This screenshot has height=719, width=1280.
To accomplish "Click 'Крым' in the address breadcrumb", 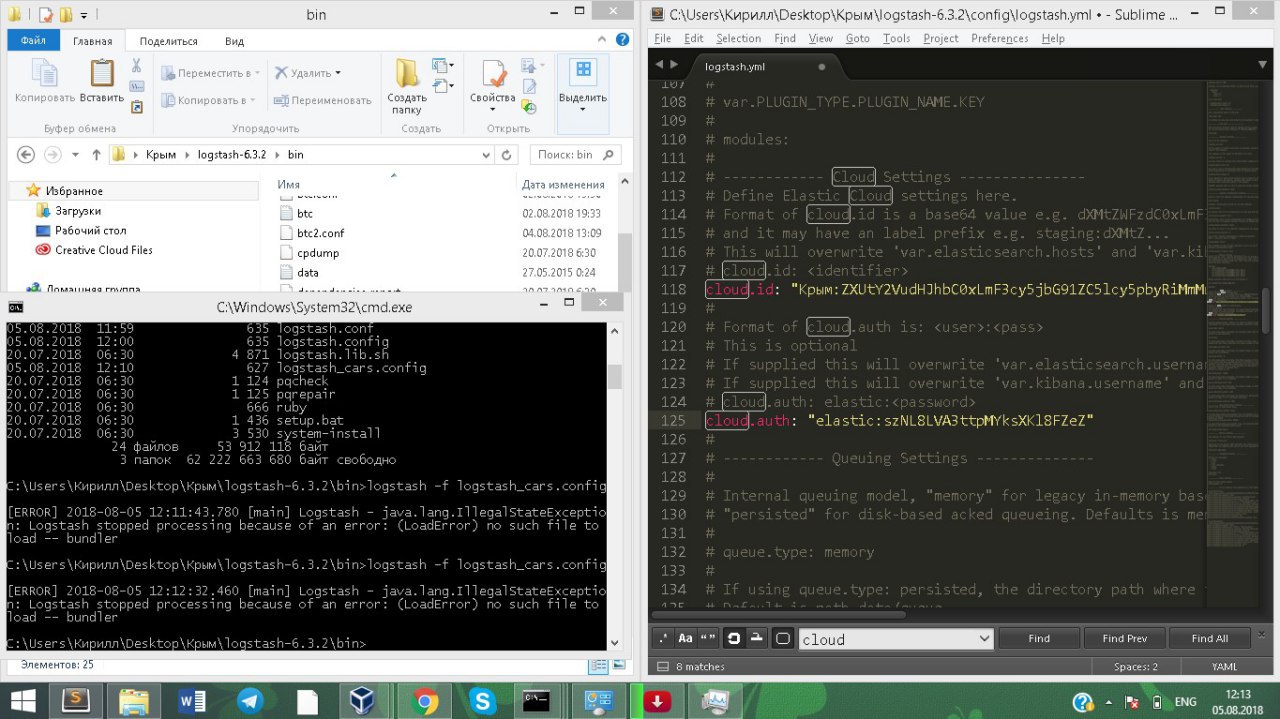I will pyautogui.click(x=160, y=155).
